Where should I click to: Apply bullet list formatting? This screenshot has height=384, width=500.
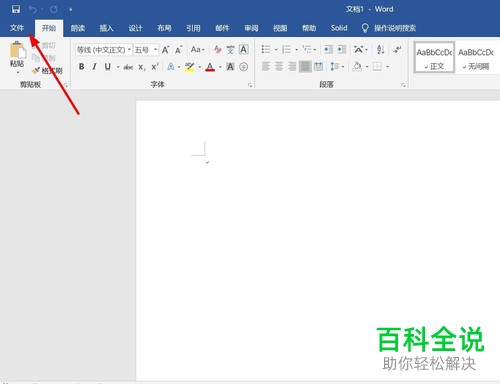tap(266, 50)
